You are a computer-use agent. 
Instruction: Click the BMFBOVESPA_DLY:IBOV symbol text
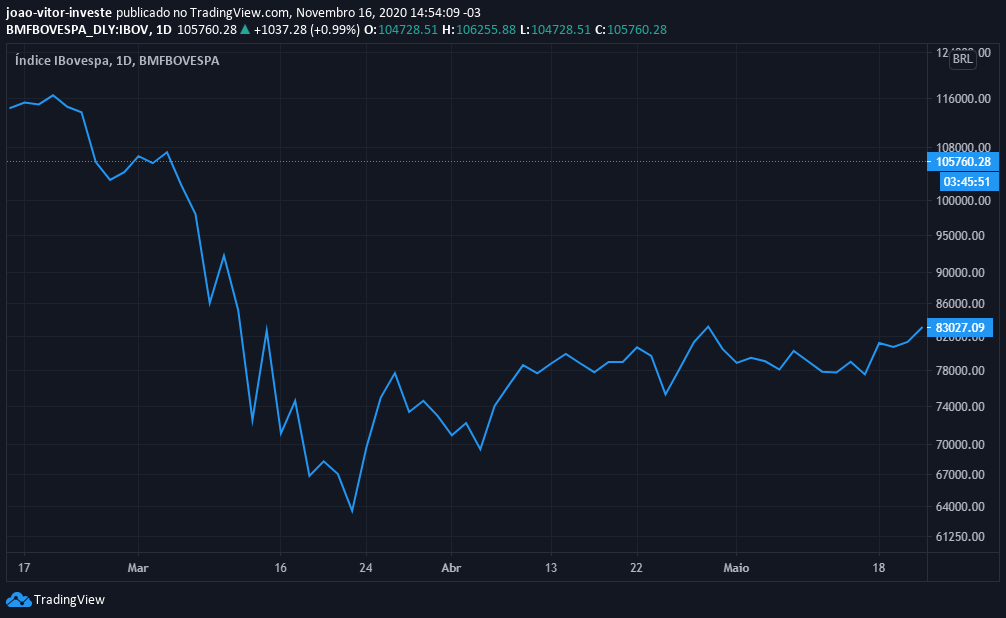[78, 30]
